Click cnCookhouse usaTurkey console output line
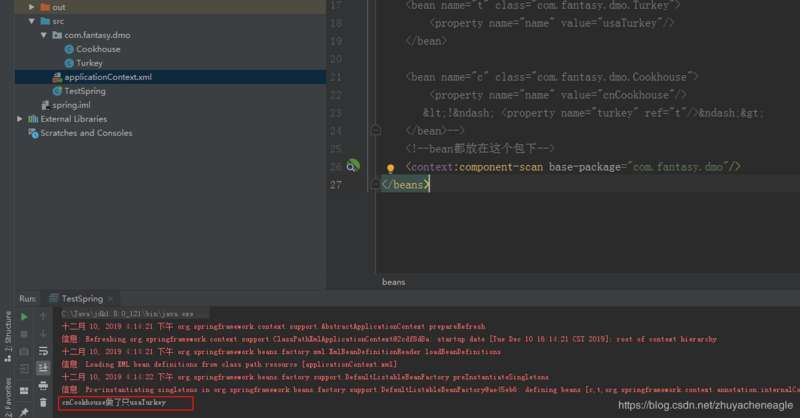800x418 pixels. pos(114,403)
